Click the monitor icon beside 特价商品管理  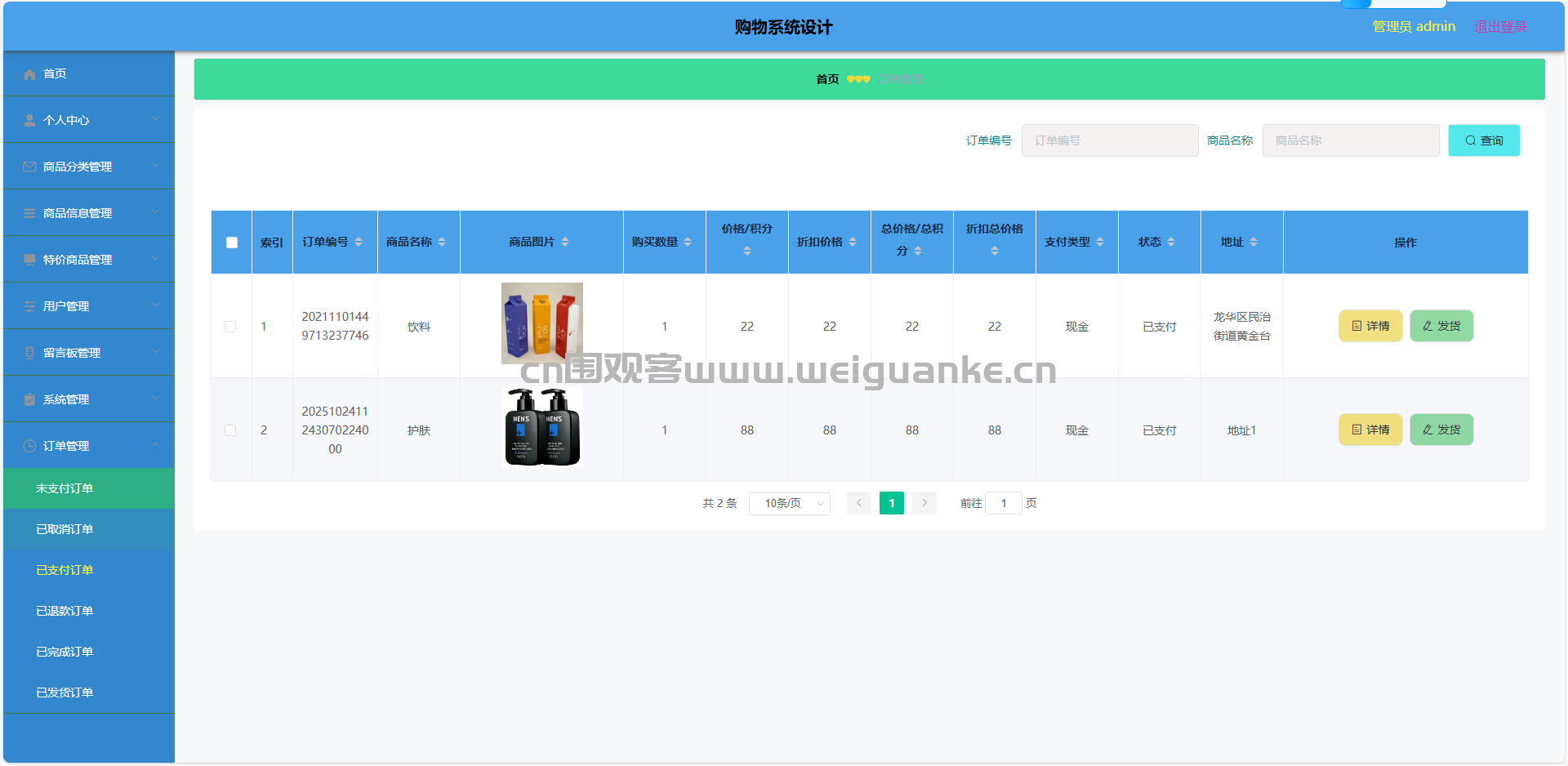pos(29,261)
